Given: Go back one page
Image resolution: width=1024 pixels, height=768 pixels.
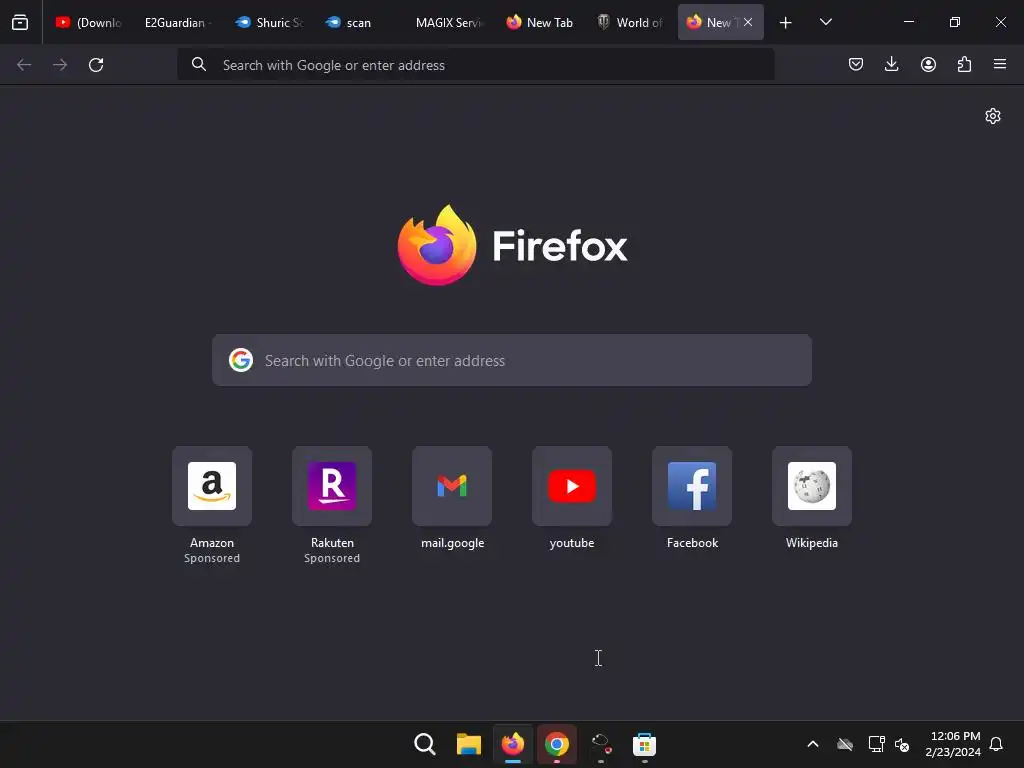Looking at the screenshot, I should pos(24,65).
